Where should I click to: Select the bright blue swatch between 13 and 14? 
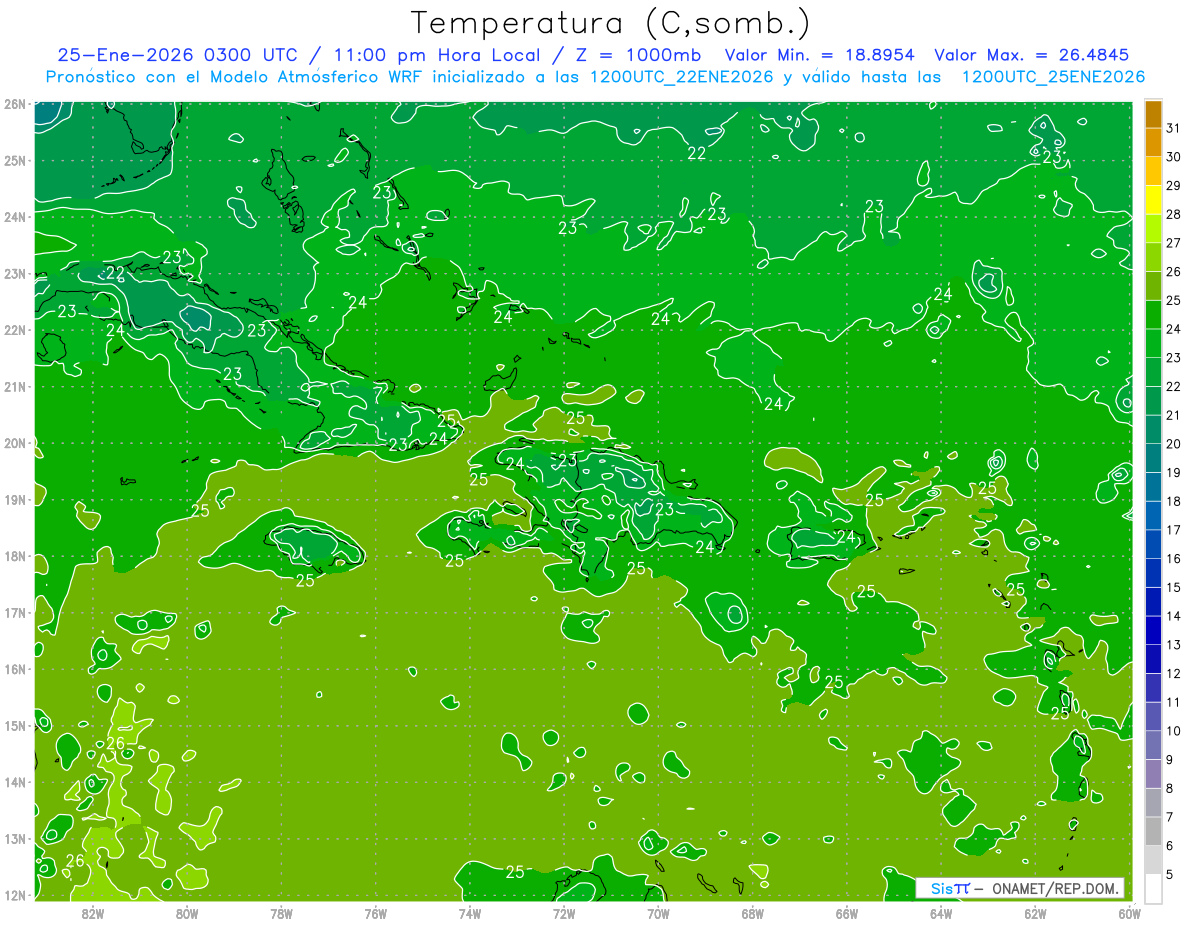[1153, 630]
